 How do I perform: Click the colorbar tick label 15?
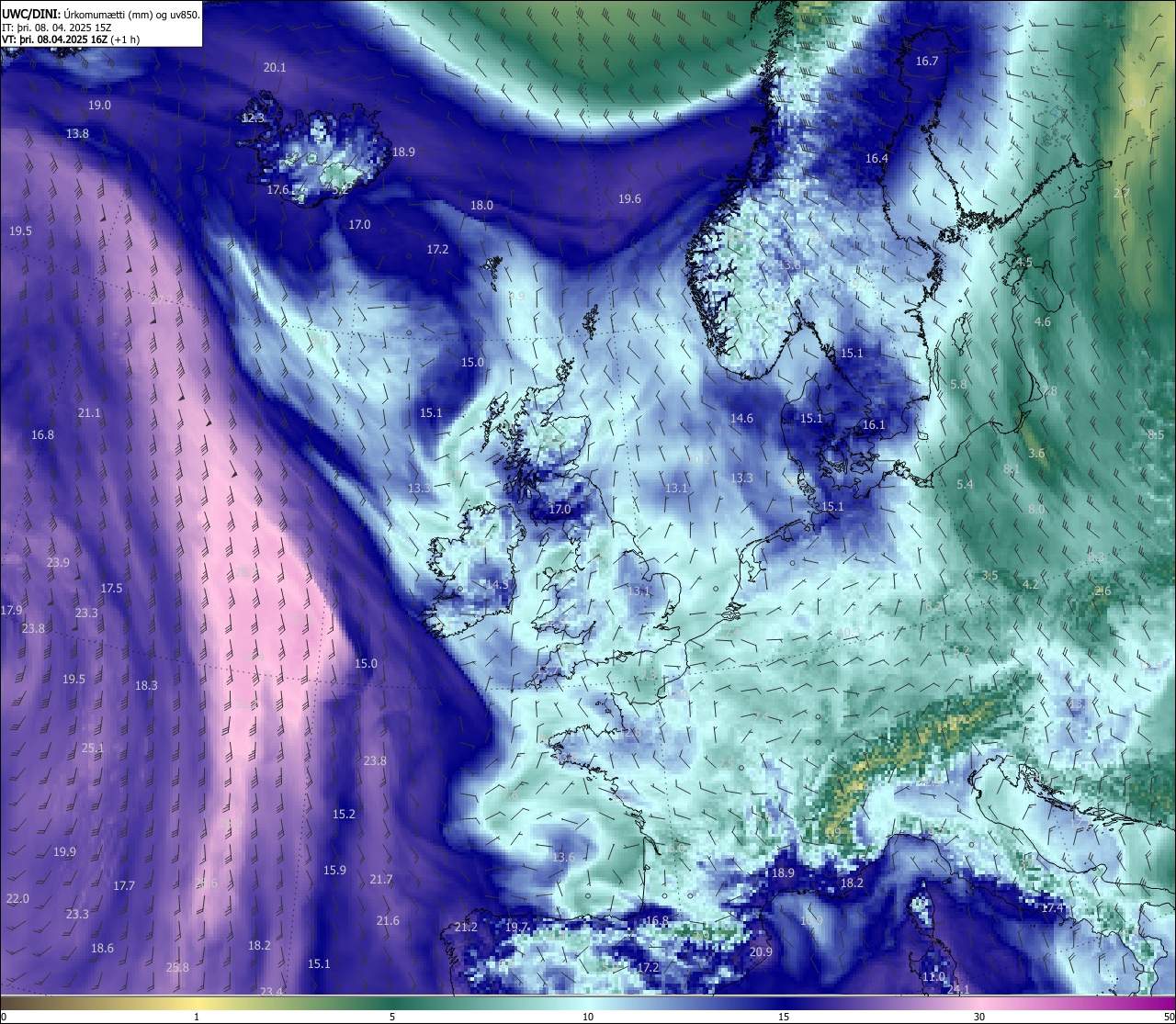(784, 1017)
